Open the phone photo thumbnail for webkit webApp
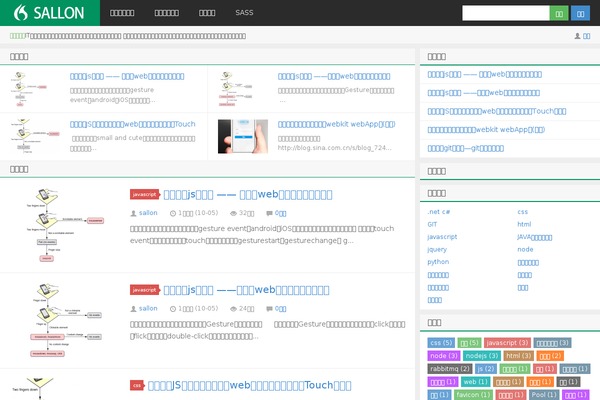 [x=243, y=136]
